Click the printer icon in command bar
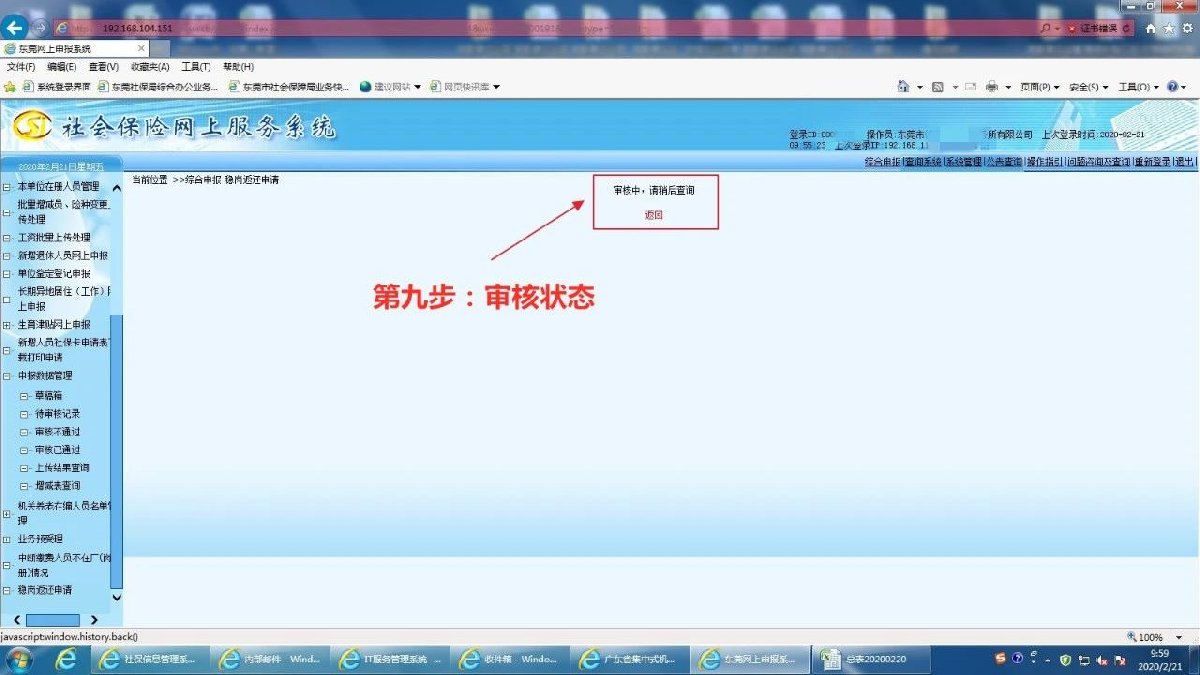This screenshot has height=675, width=1200. coord(992,87)
